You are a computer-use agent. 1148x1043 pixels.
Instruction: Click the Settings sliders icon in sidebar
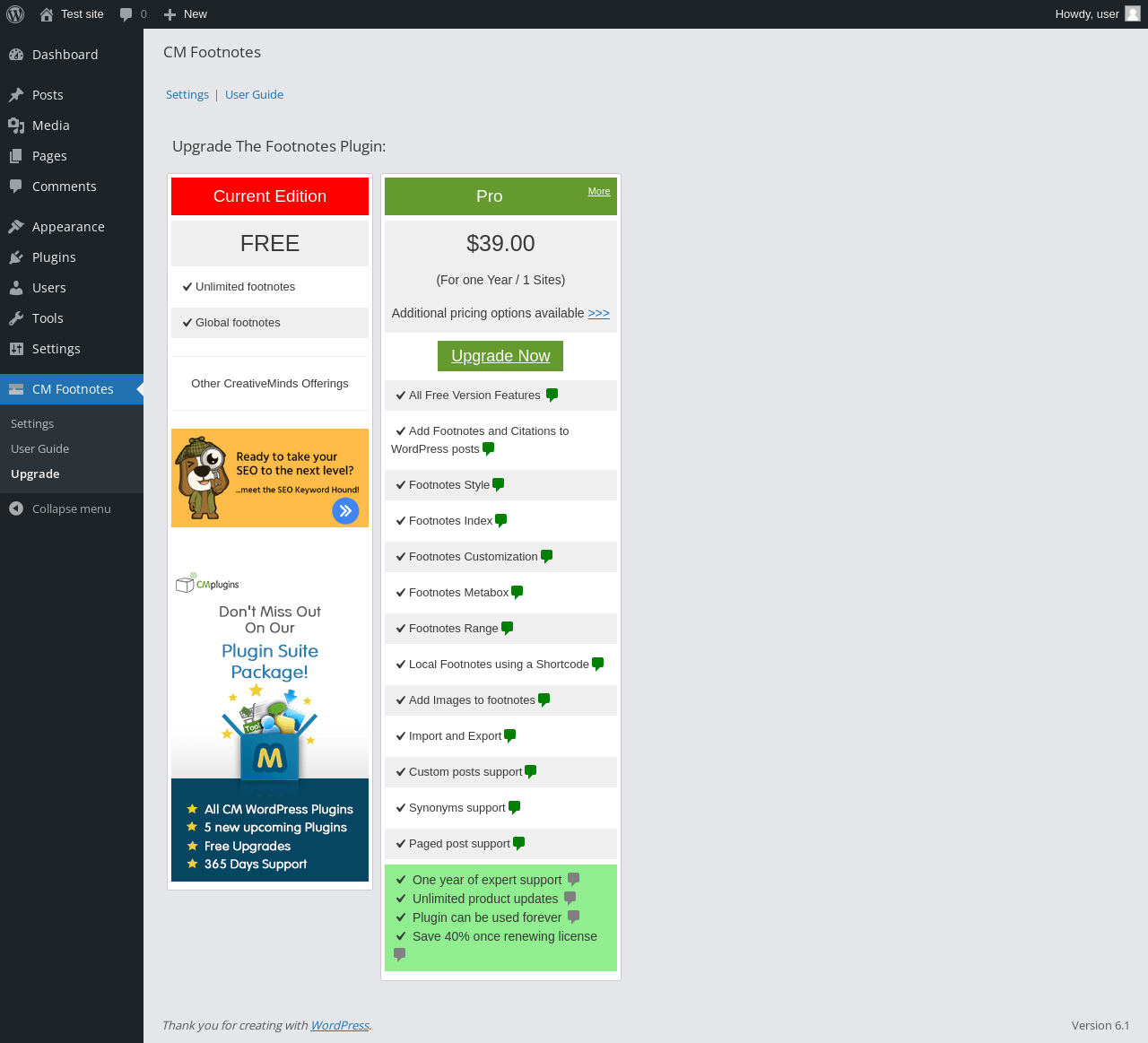(16, 349)
